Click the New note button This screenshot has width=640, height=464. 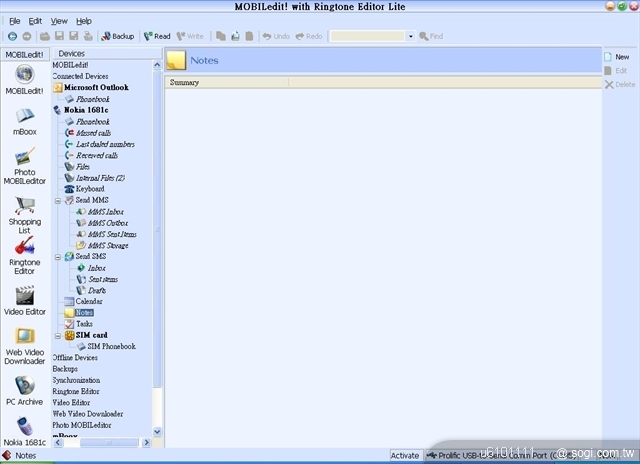[617, 57]
